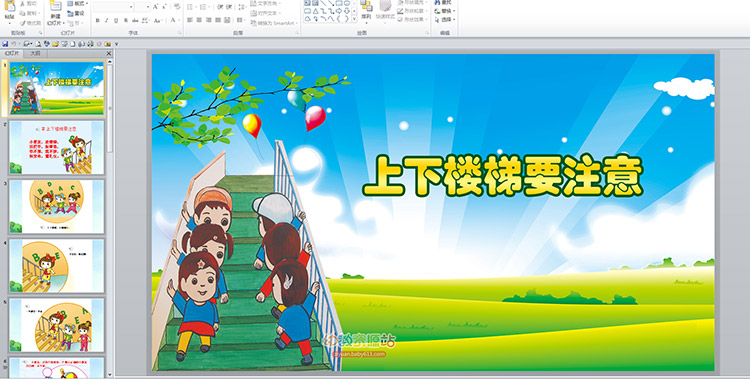Open the font color picker
Image resolution: width=750 pixels, height=379 pixels.
click(175, 20)
